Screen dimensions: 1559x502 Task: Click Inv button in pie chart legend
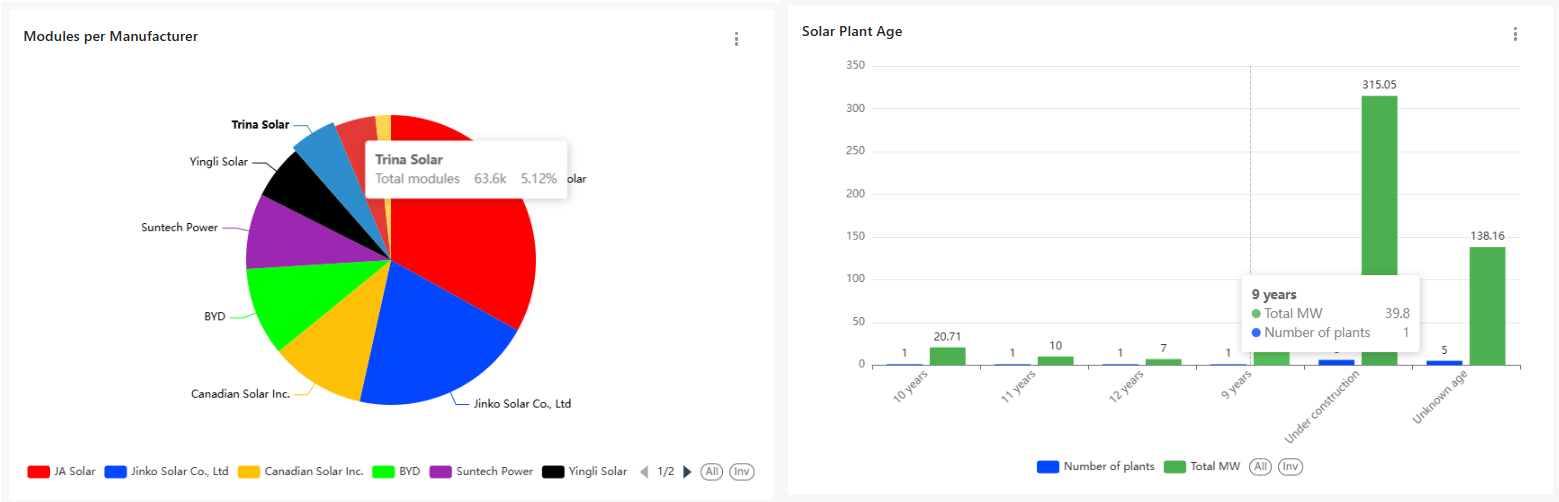pyautogui.click(x=741, y=472)
